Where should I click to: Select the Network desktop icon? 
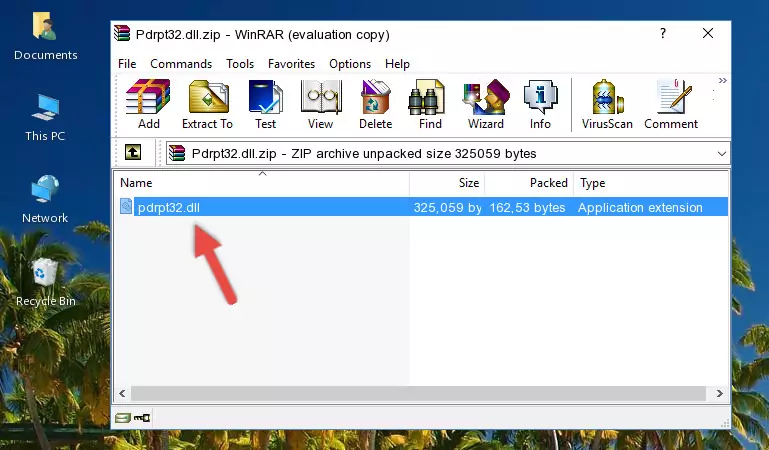[x=45, y=199]
